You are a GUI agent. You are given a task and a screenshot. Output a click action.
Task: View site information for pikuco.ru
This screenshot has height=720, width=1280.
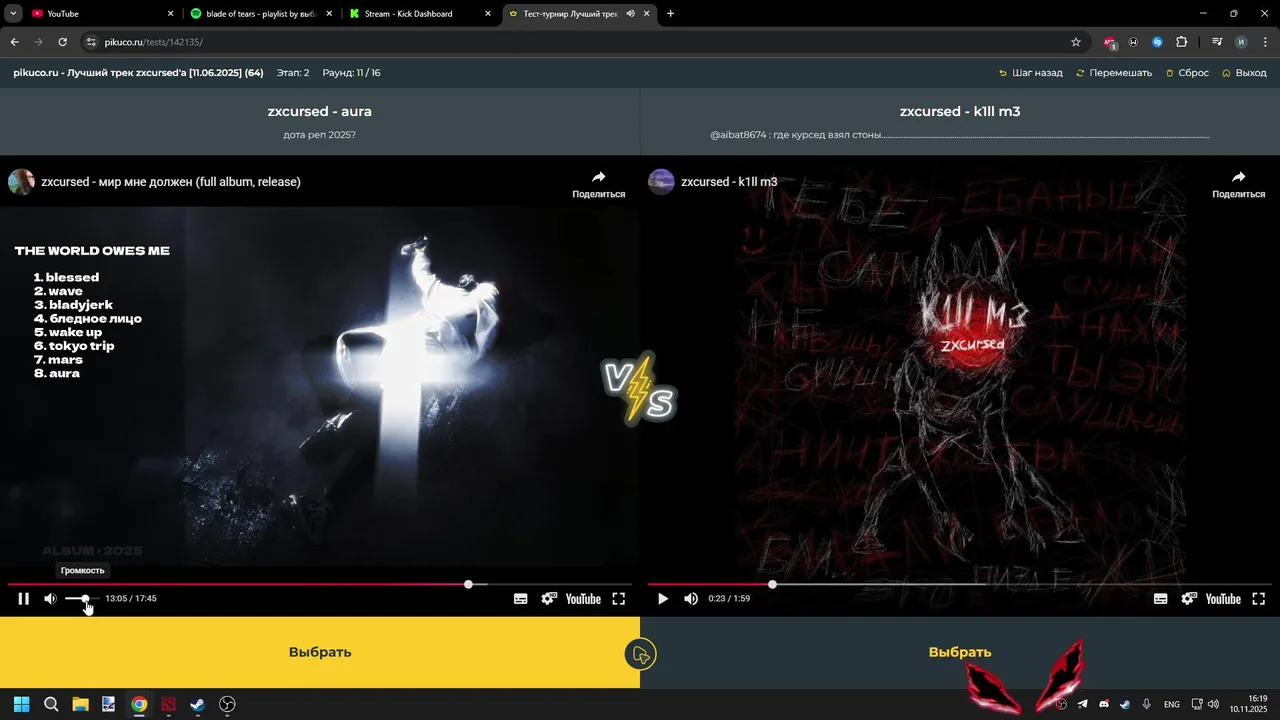pyautogui.click(x=91, y=42)
